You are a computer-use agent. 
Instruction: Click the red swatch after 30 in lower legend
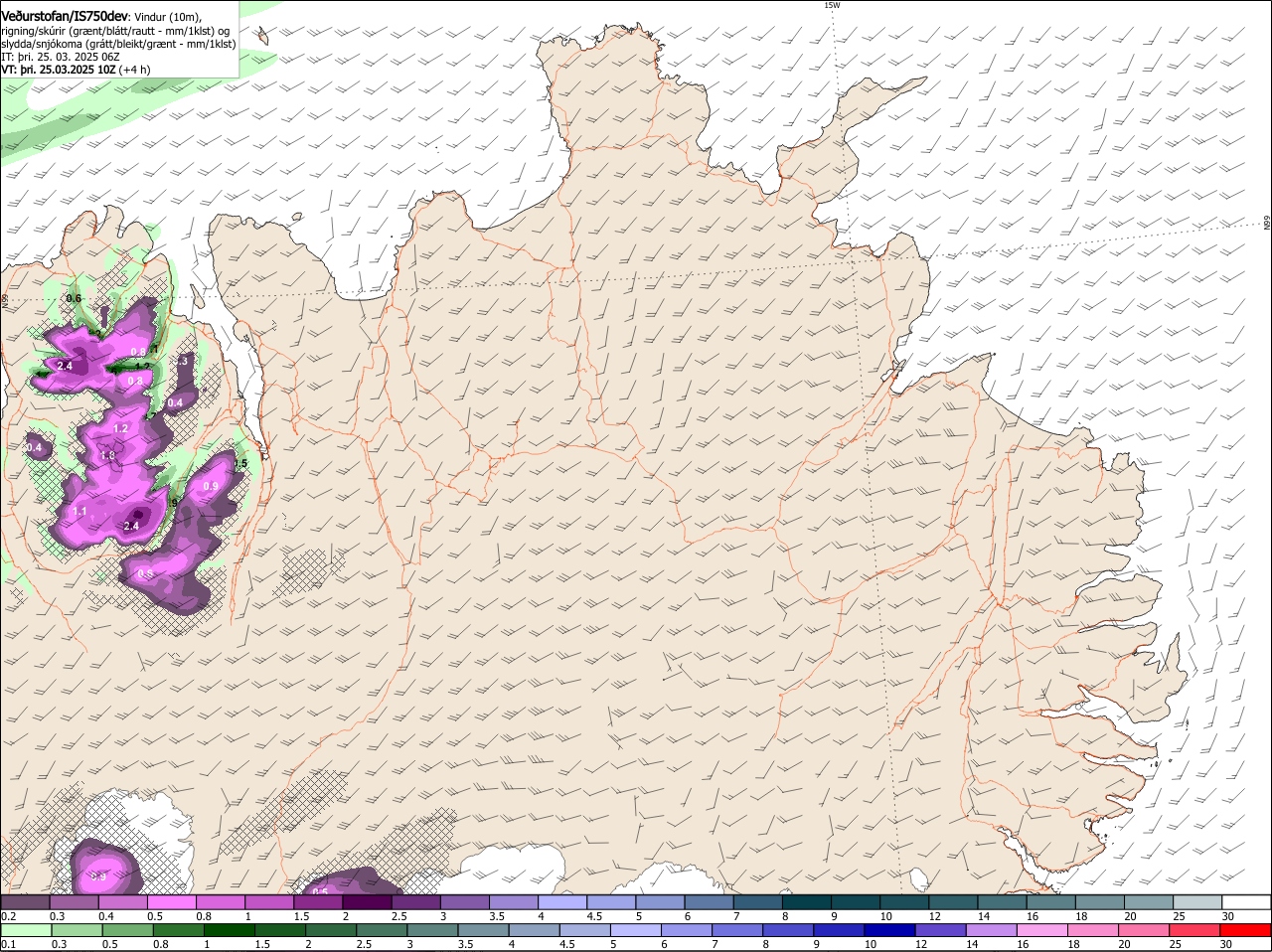[x=1246, y=930]
